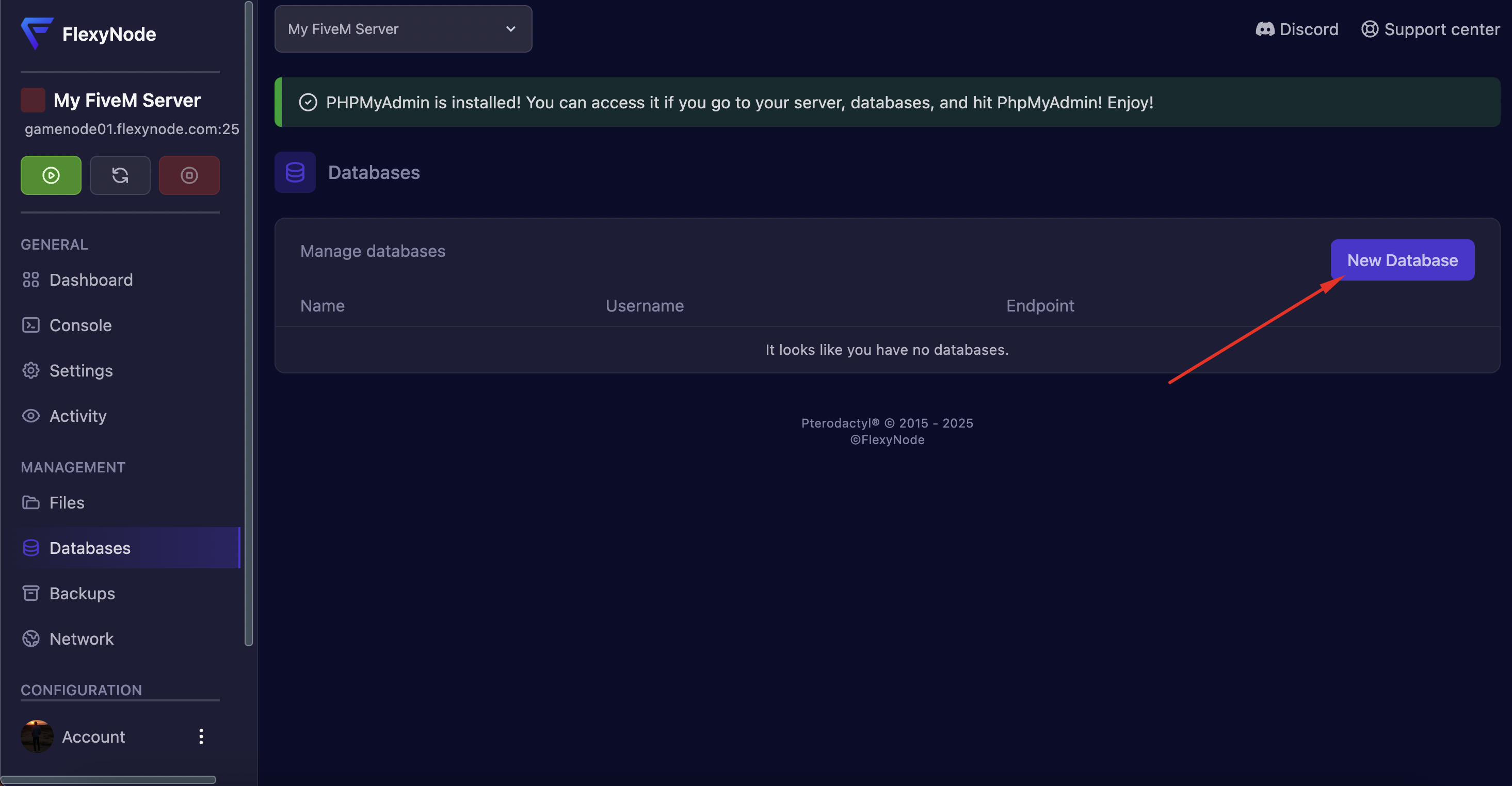Open the Files manager
The width and height of the screenshot is (1512, 786).
[x=67, y=503]
